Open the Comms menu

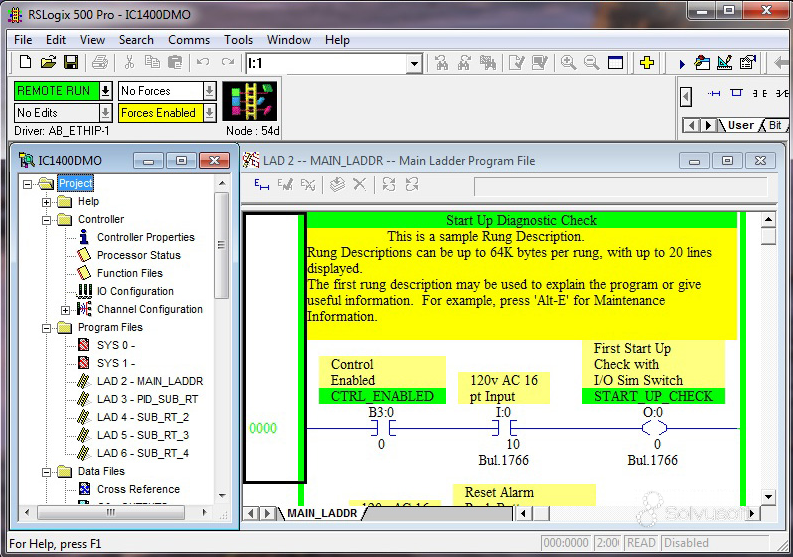click(x=189, y=40)
